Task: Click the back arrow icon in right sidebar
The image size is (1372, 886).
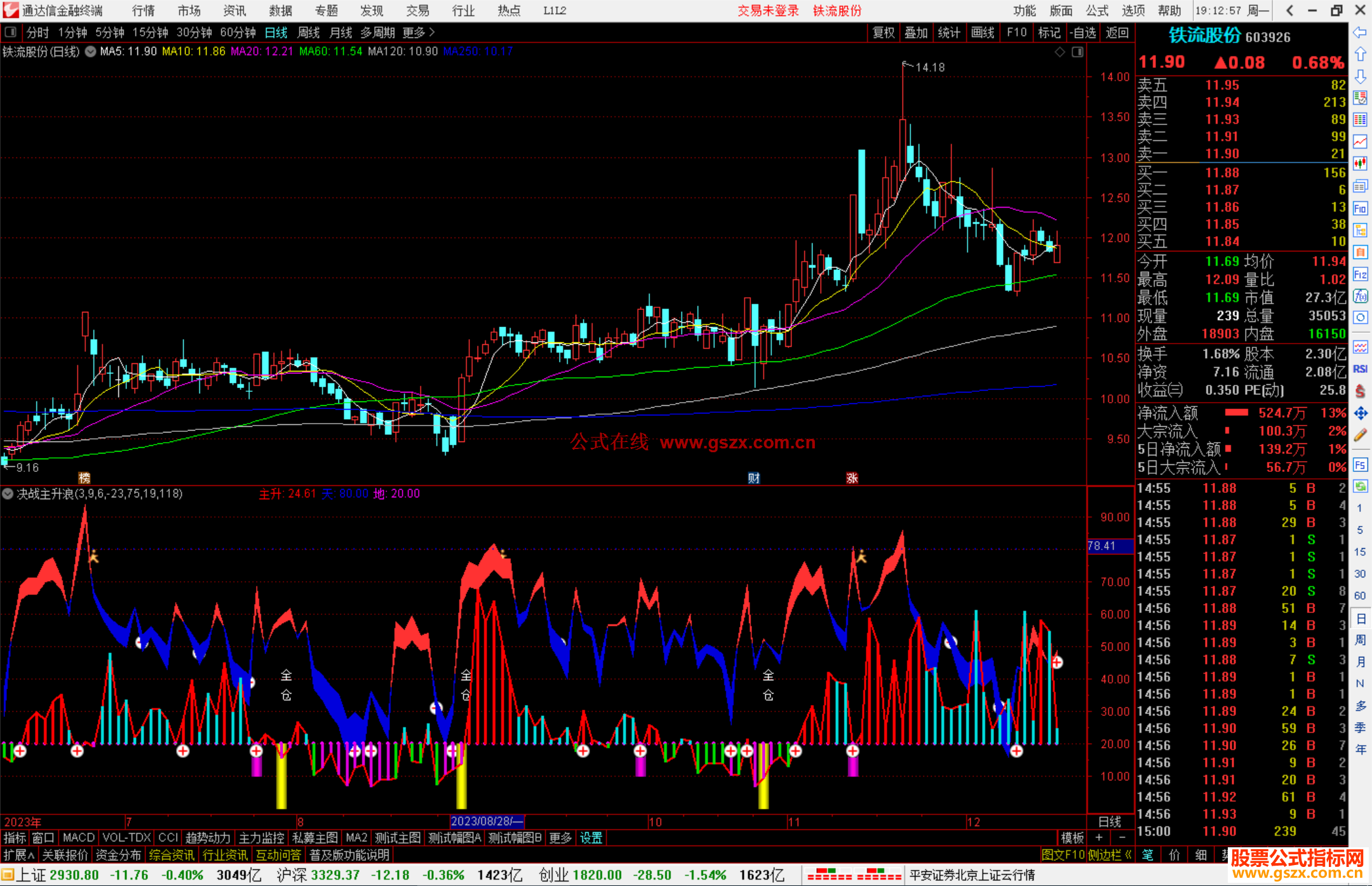Action: tap(1360, 33)
